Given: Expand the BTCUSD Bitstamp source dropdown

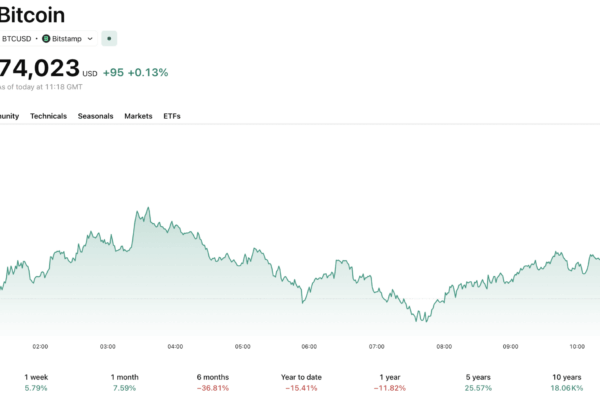Looking at the screenshot, I should click(91, 39).
